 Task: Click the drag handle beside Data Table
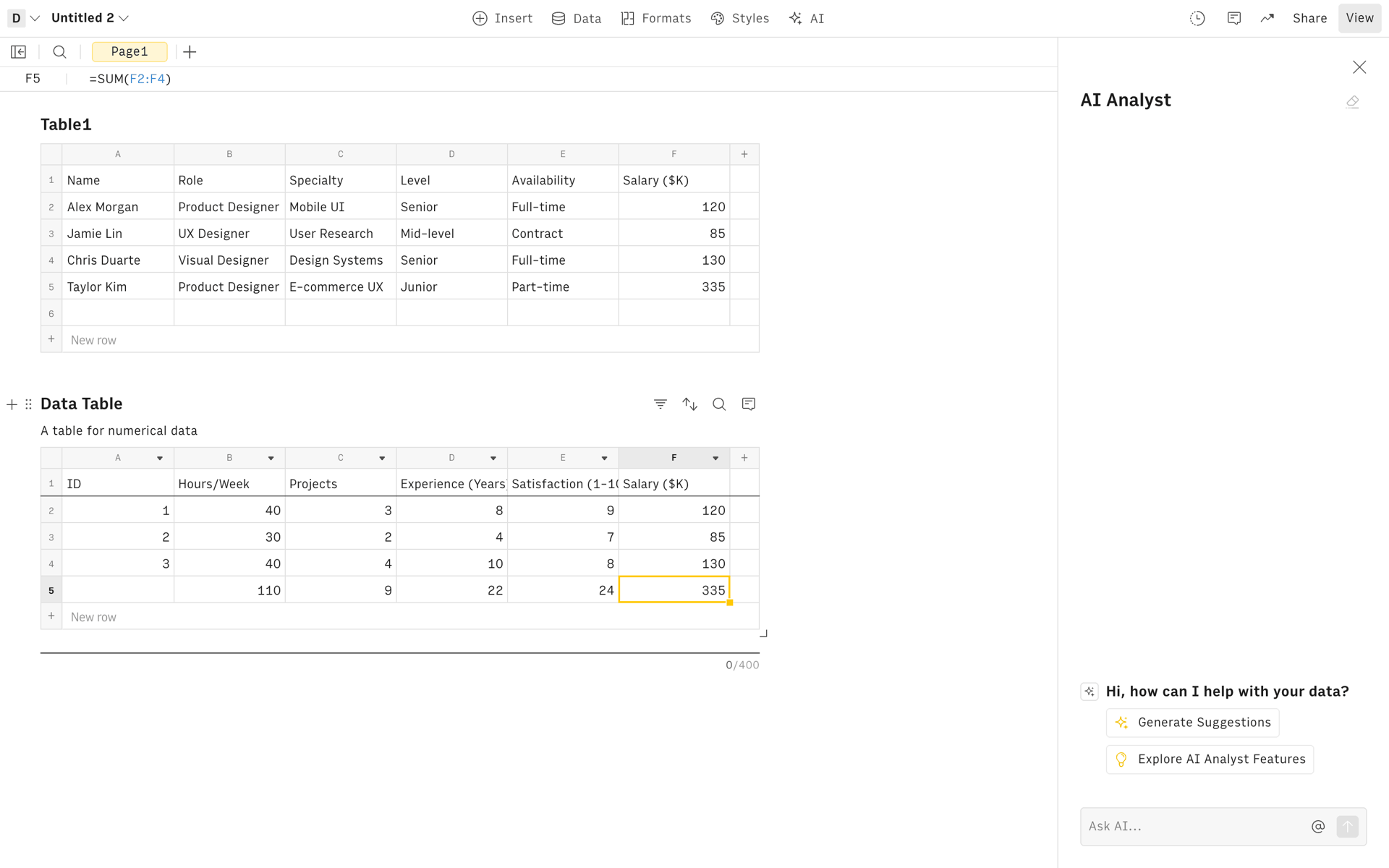(x=28, y=404)
